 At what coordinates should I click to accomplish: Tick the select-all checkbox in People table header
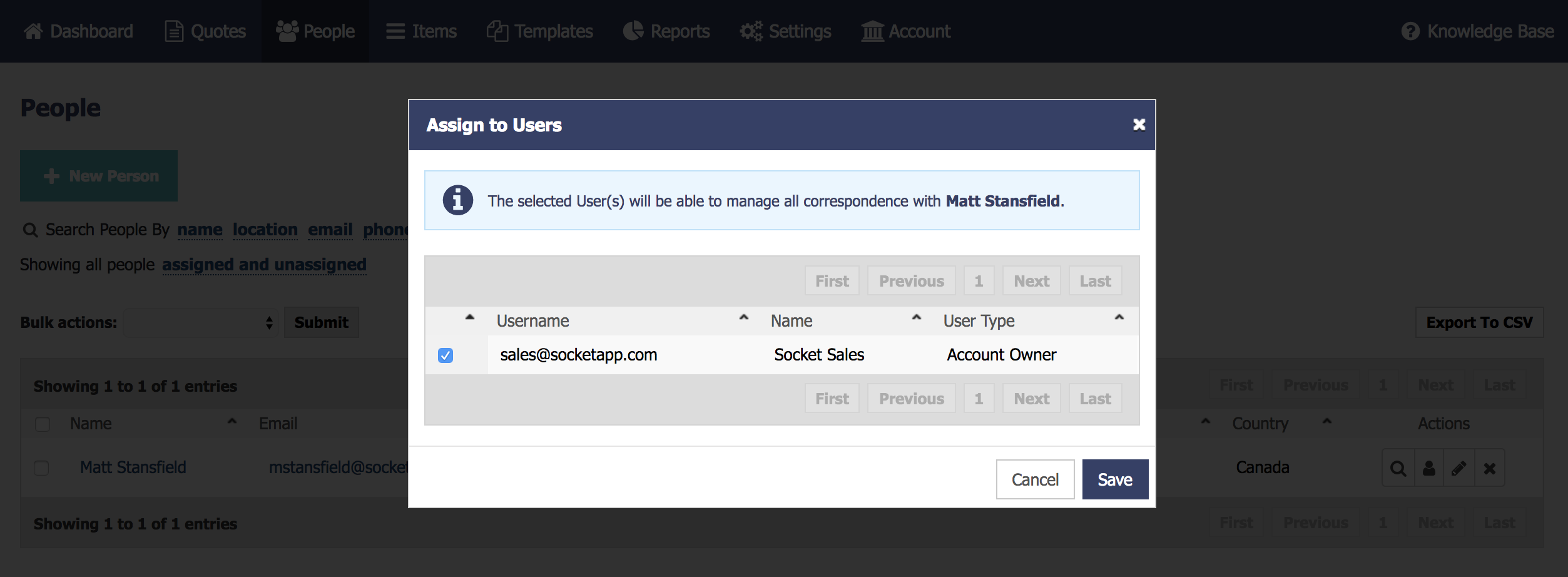(x=43, y=424)
